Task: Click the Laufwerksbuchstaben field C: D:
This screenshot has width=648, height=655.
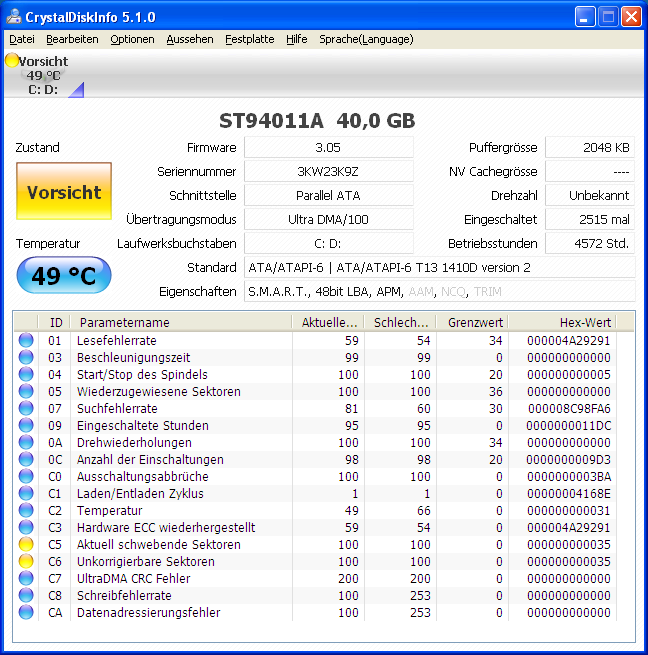Action: coord(328,244)
